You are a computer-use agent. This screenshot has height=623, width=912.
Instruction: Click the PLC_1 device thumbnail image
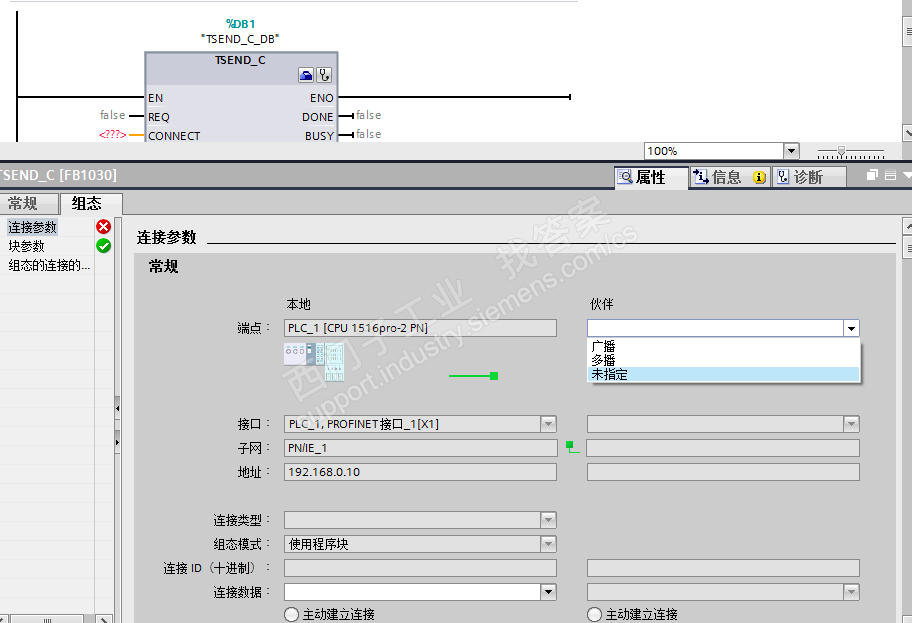(314, 361)
